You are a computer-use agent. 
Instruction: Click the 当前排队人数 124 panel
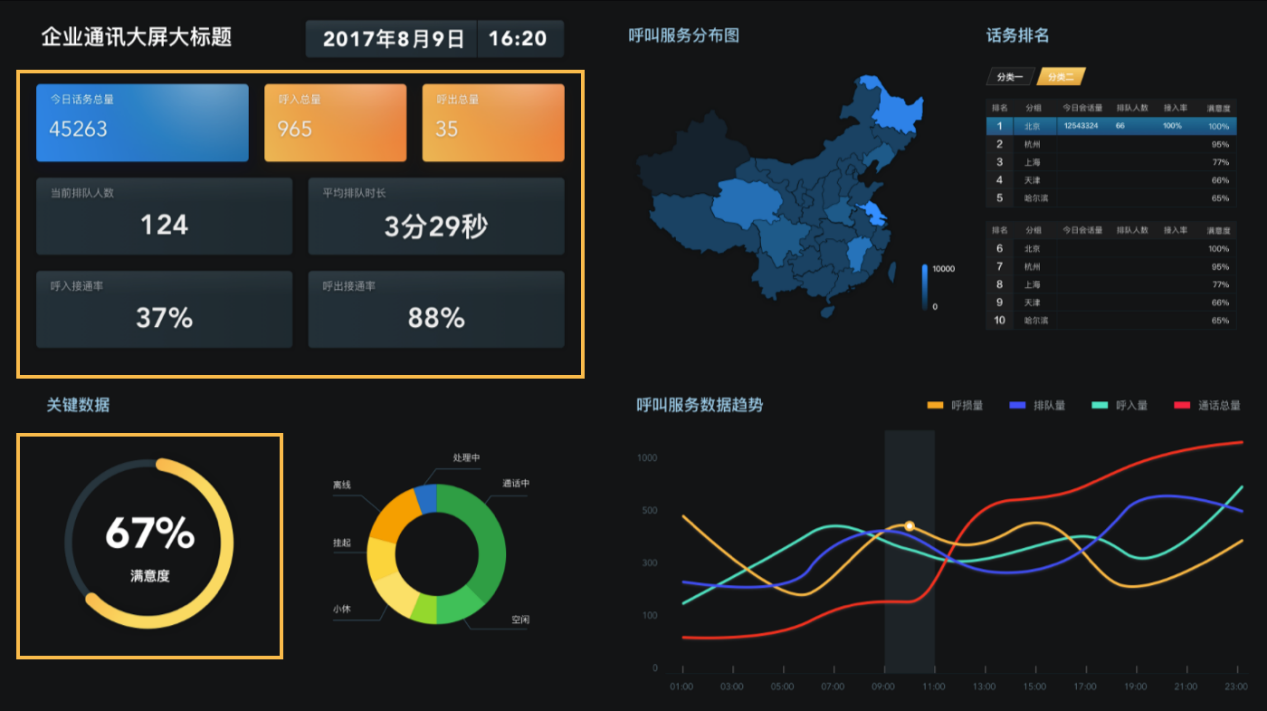point(164,216)
